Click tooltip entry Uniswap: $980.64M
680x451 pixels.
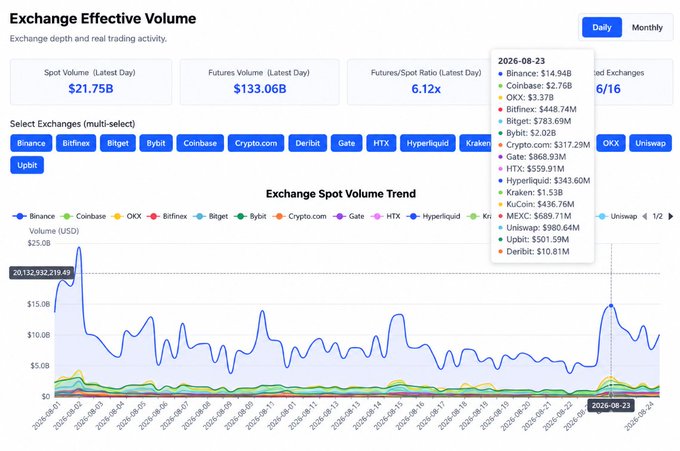pyautogui.click(x=539, y=228)
